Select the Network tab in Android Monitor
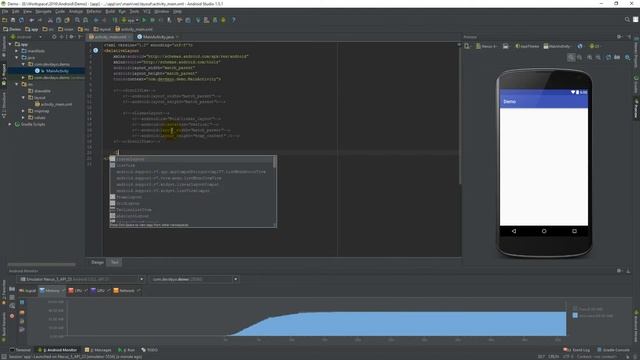Viewport: 640px width, 360px height. point(127,291)
